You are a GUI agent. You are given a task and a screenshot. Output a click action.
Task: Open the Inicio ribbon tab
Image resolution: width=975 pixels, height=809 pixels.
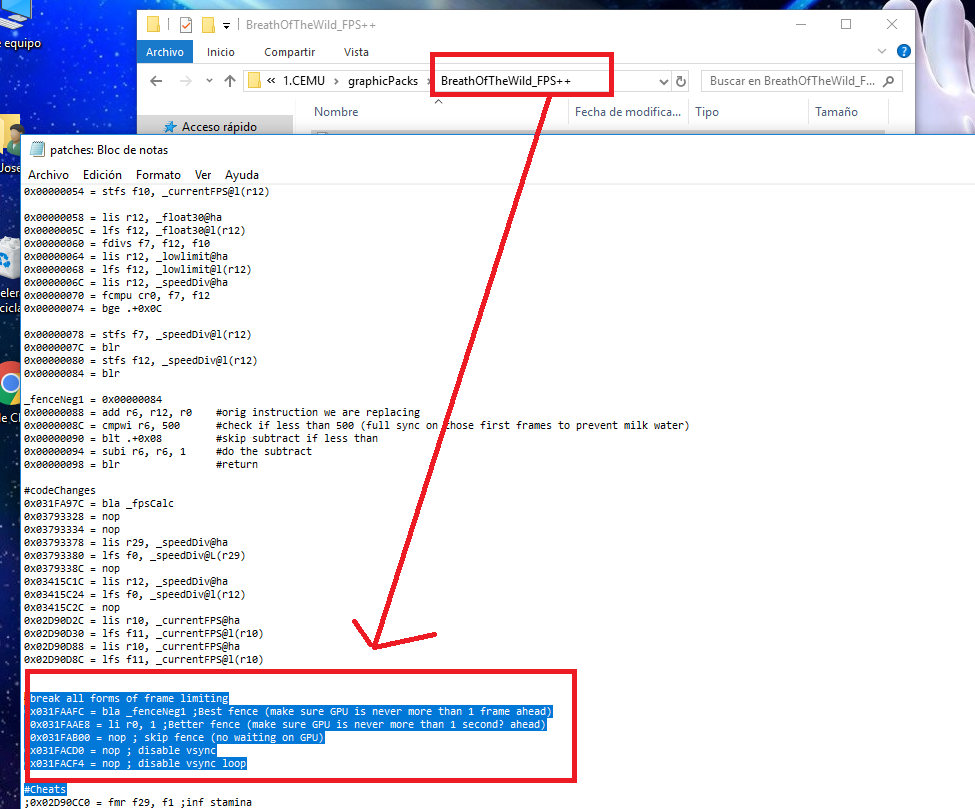click(x=221, y=52)
